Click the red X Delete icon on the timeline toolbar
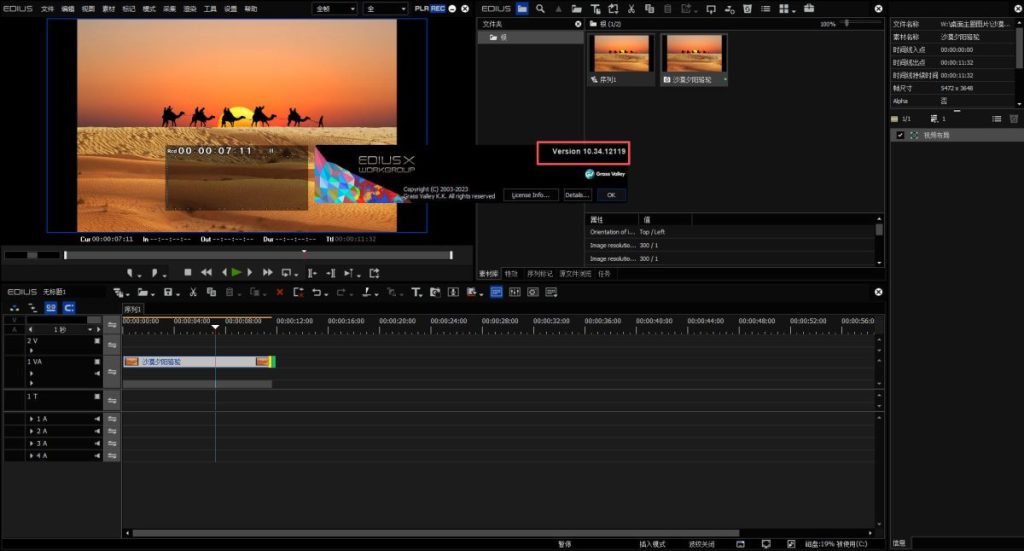The width and height of the screenshot is (1024, 551). click(280, 292)
